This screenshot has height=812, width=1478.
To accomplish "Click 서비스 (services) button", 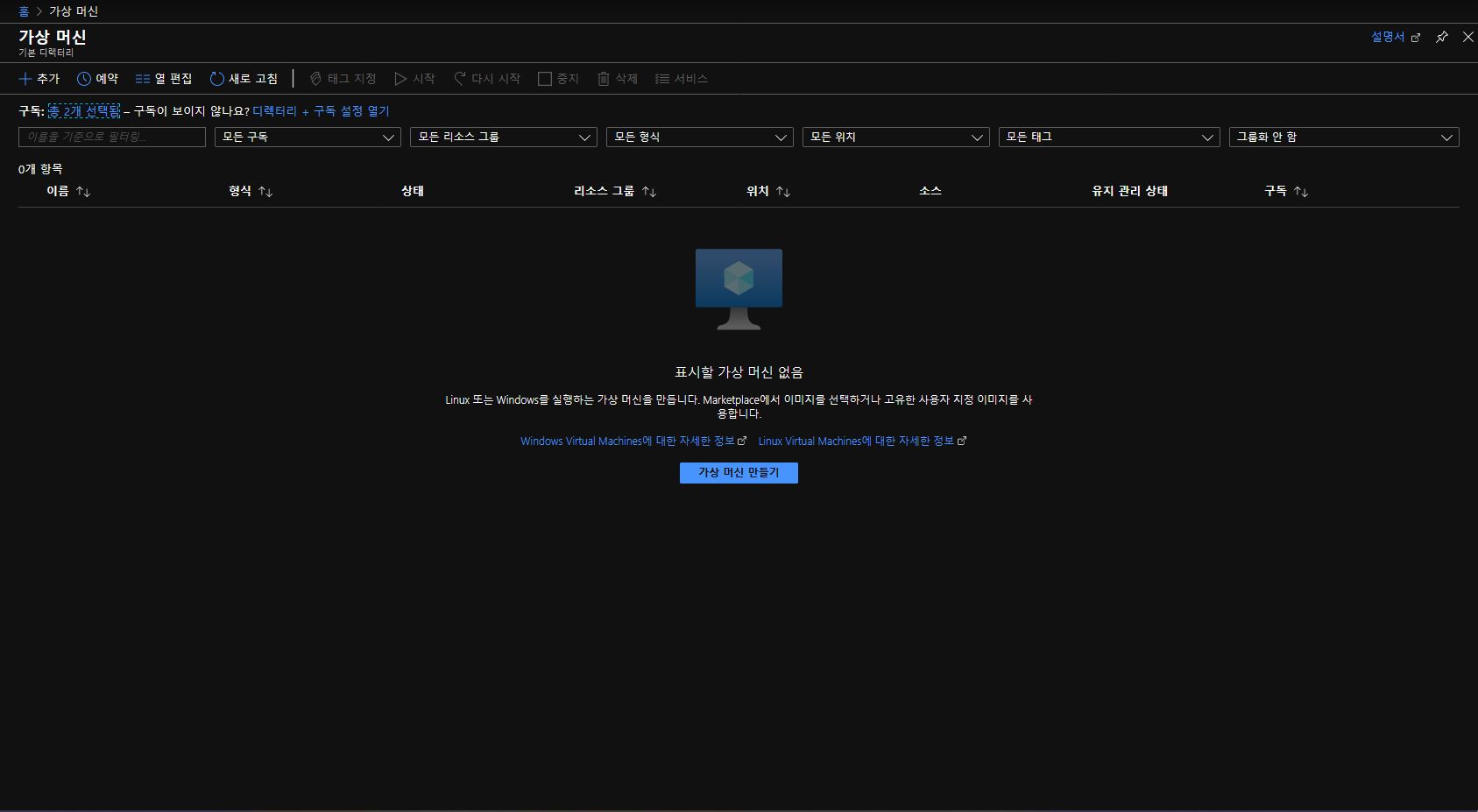I will (682, 79).
